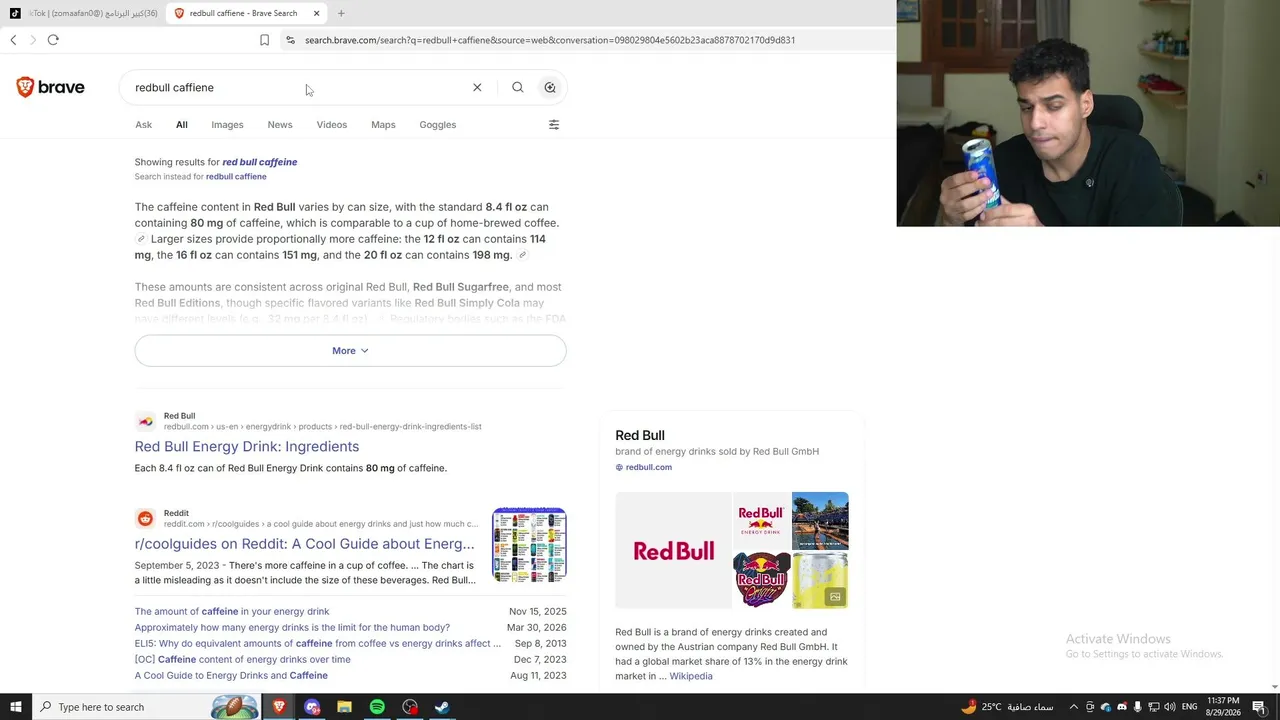
Task: Click the Reddit favicon icon
Action: tap(145, 518)
